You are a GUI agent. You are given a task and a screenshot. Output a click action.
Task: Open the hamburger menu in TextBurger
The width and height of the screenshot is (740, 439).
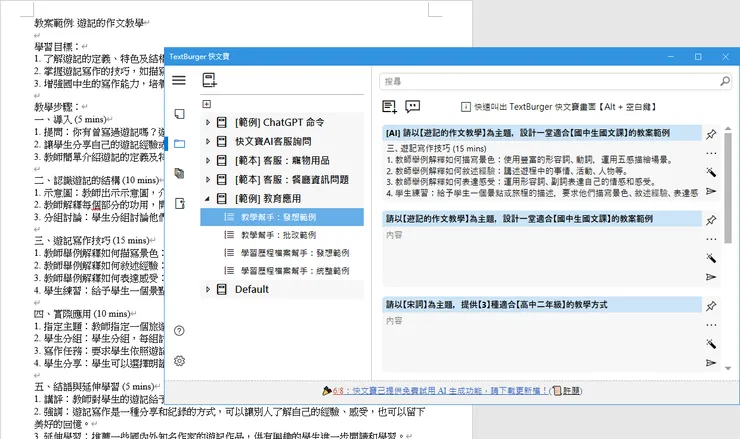[178, 80]
